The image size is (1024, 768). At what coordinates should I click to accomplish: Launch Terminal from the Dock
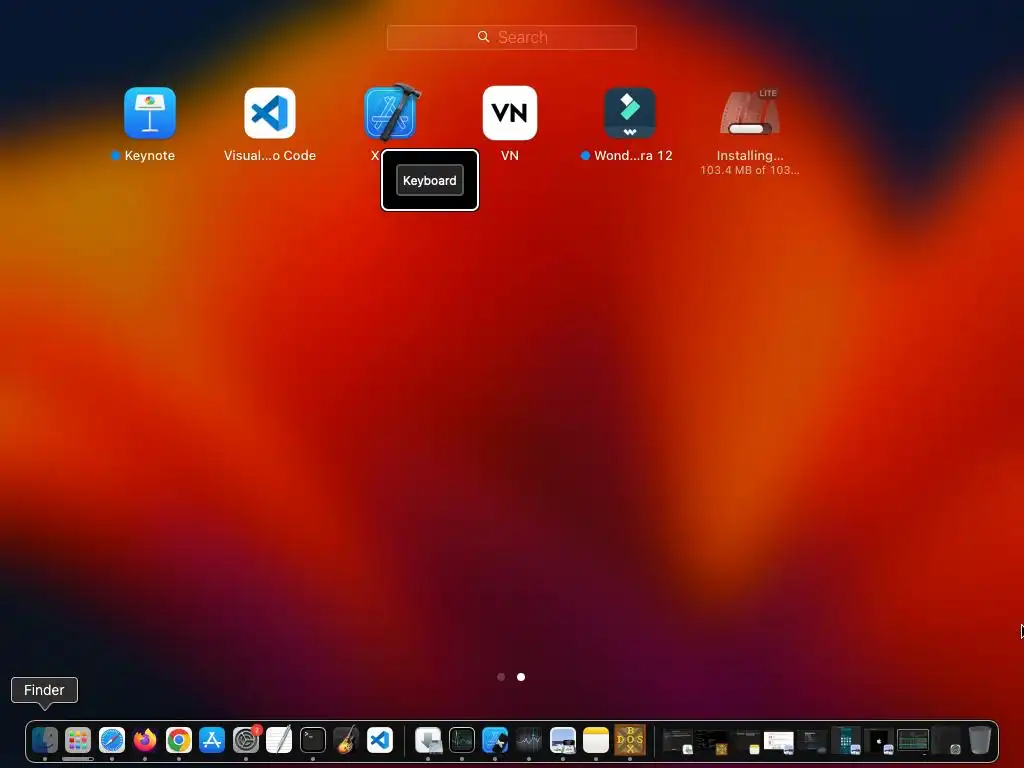313,741
